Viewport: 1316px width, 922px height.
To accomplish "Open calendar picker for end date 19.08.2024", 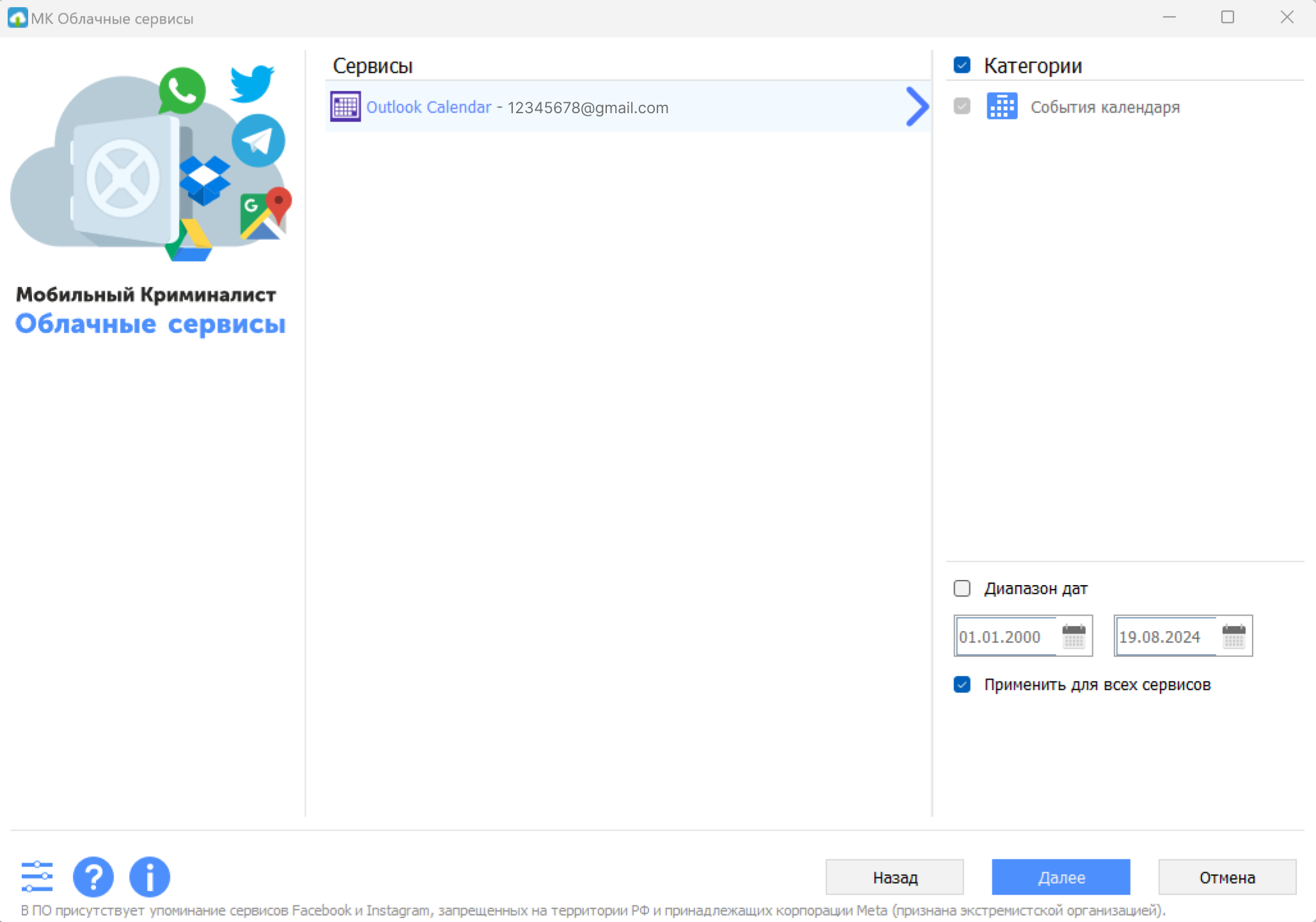I will [1234, 636].
